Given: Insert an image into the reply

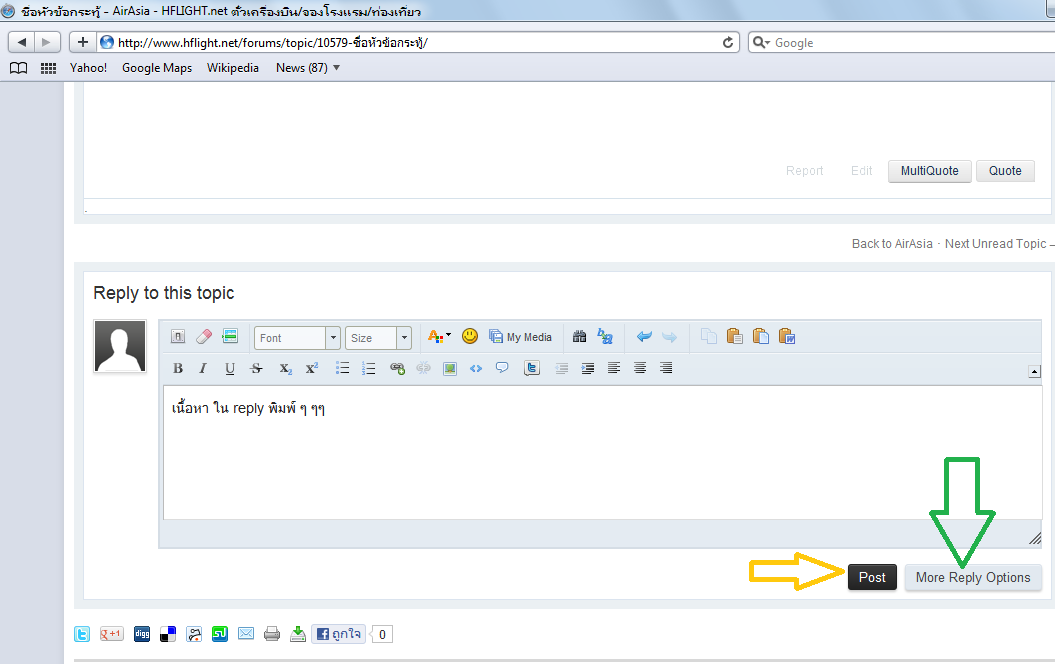Looking at the screenshot, I should pyautogui.click(x=450, y=368).
